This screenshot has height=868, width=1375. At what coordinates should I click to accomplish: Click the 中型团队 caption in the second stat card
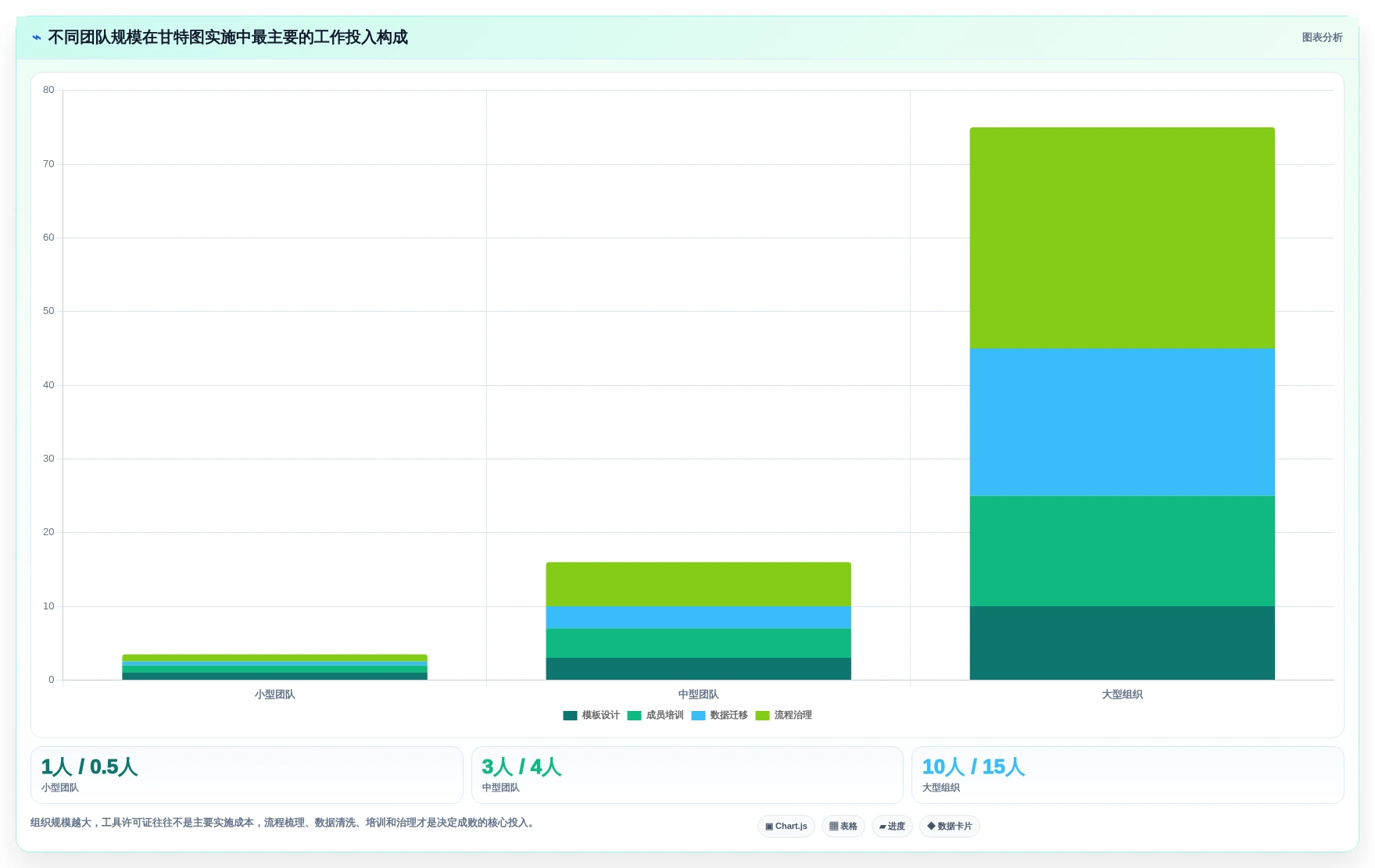(500, 788)
